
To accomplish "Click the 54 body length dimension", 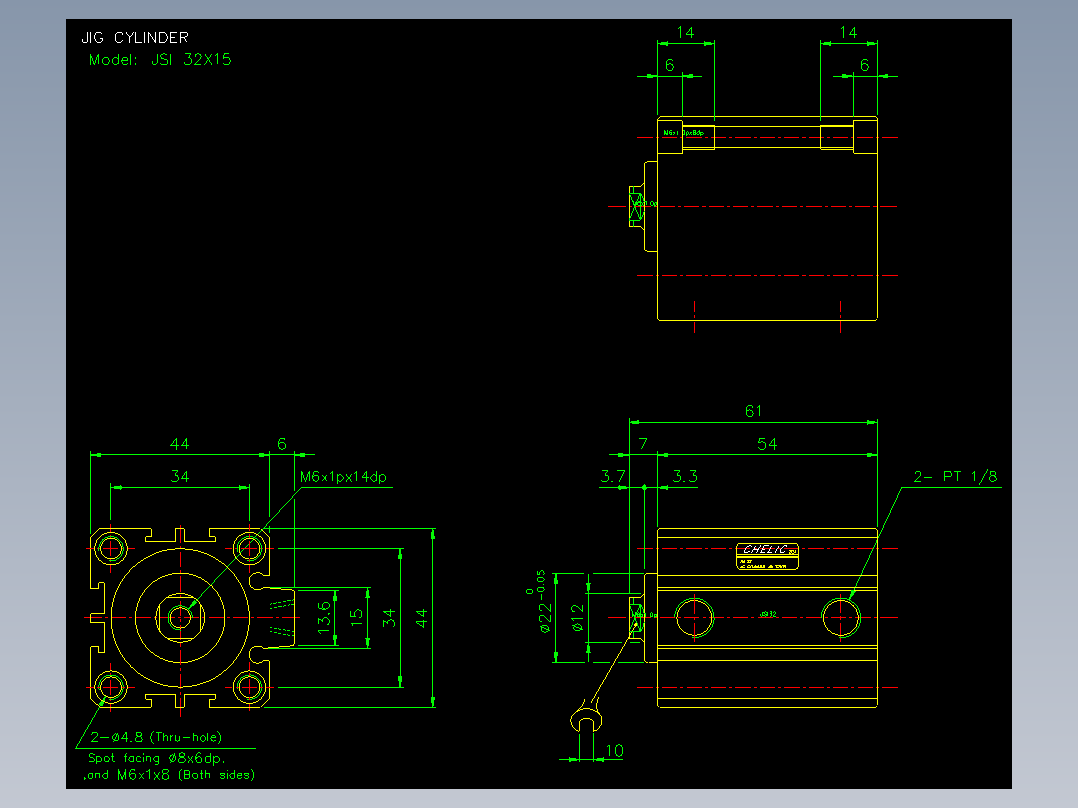I will click(767, 444).
